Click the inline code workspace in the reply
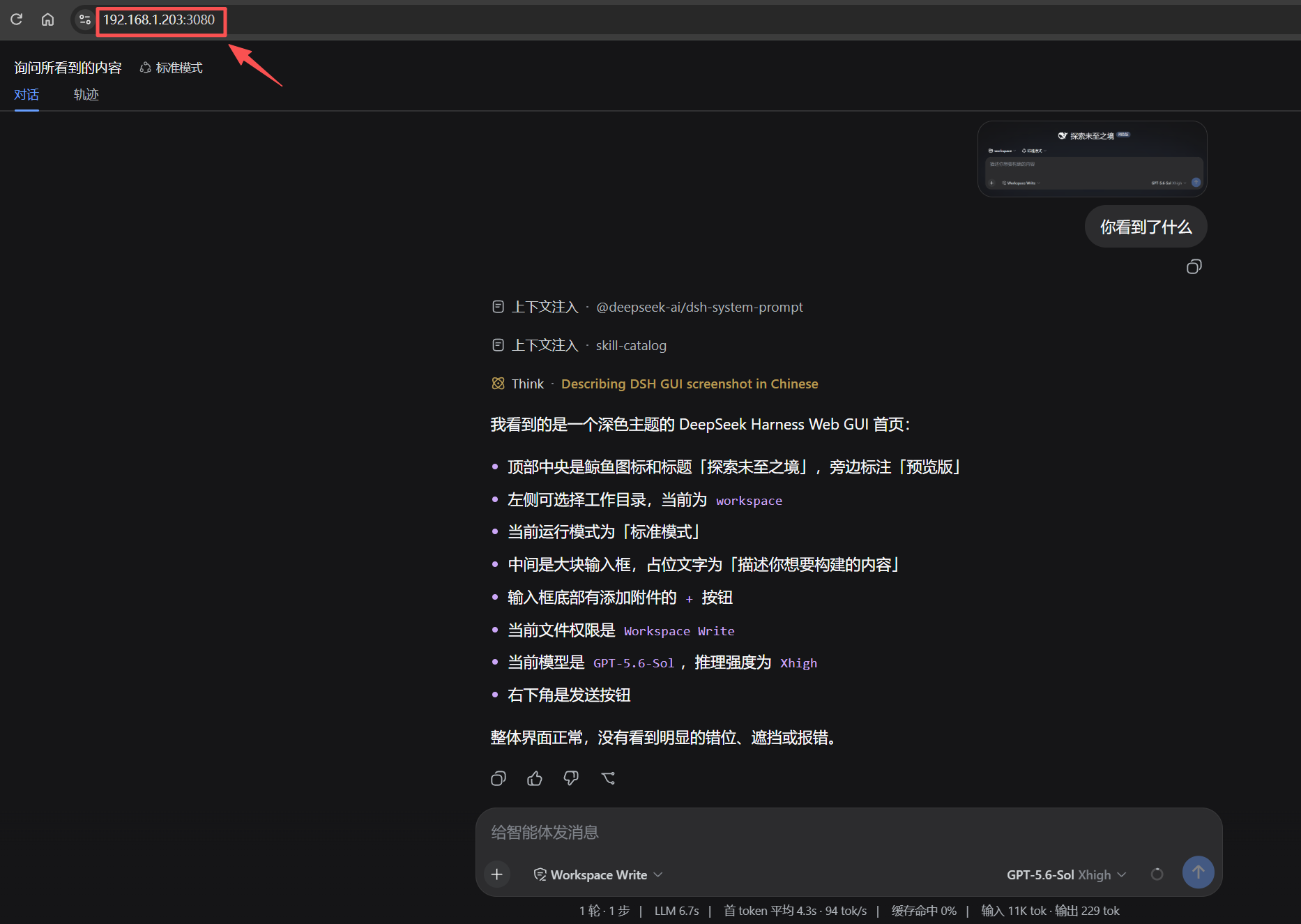 pos(749,501)
